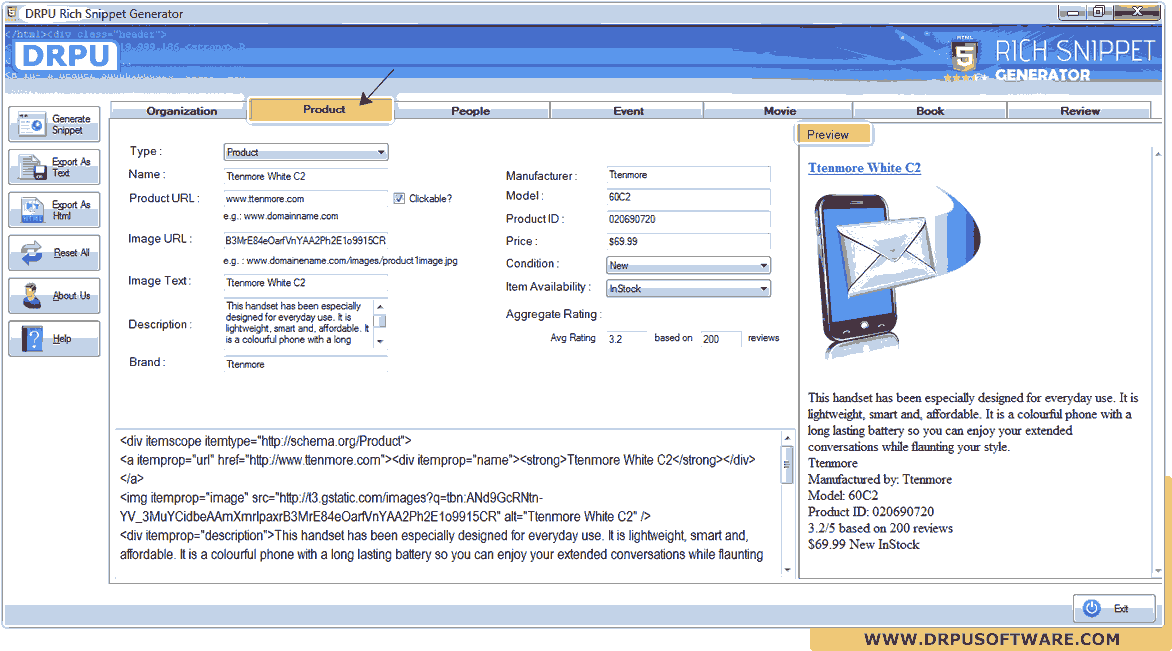Click the HTML5 shield logo
The image size is (1172, 651).
(964, 55)
